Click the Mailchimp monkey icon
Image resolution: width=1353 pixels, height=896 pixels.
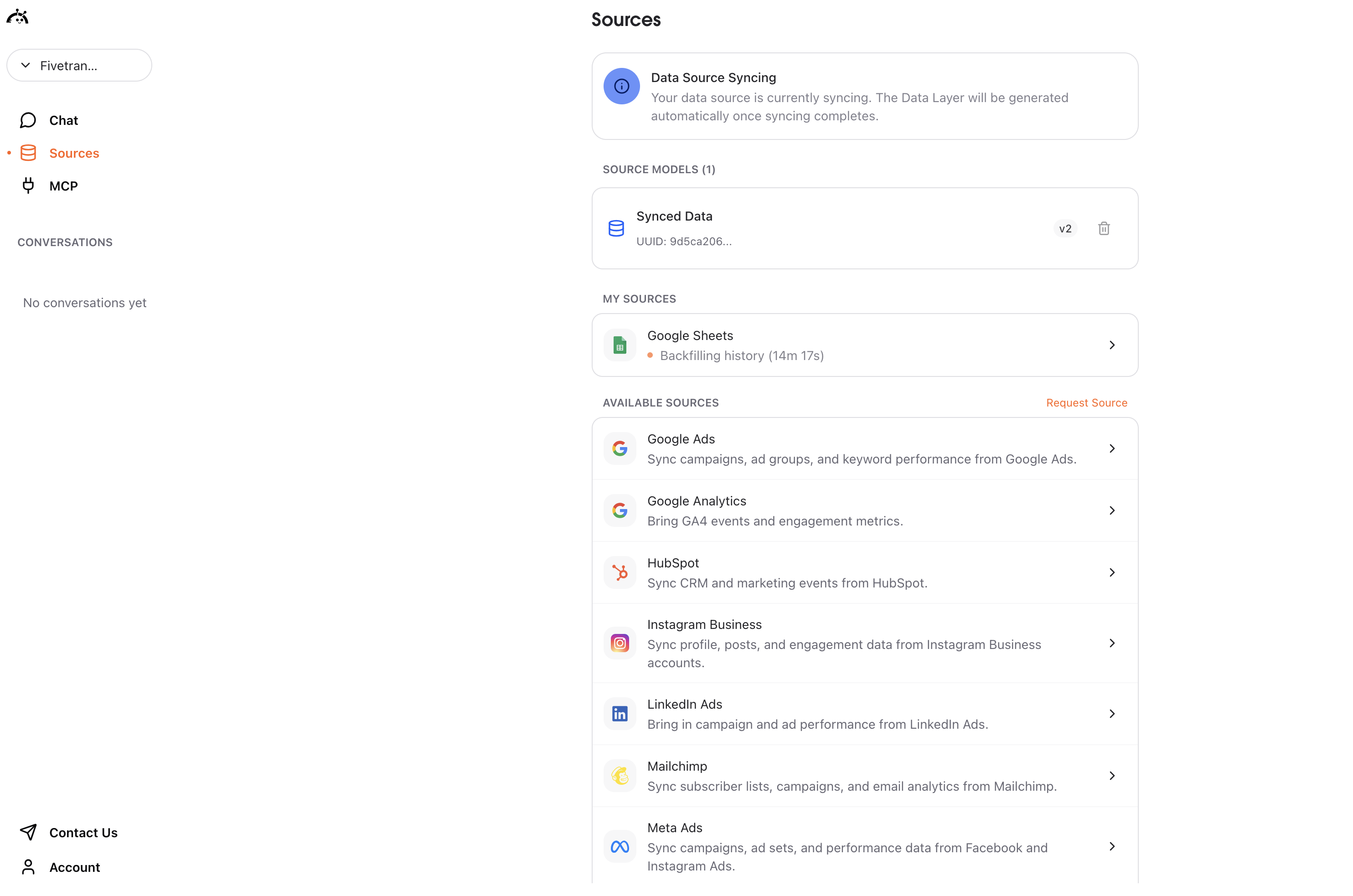620,775
